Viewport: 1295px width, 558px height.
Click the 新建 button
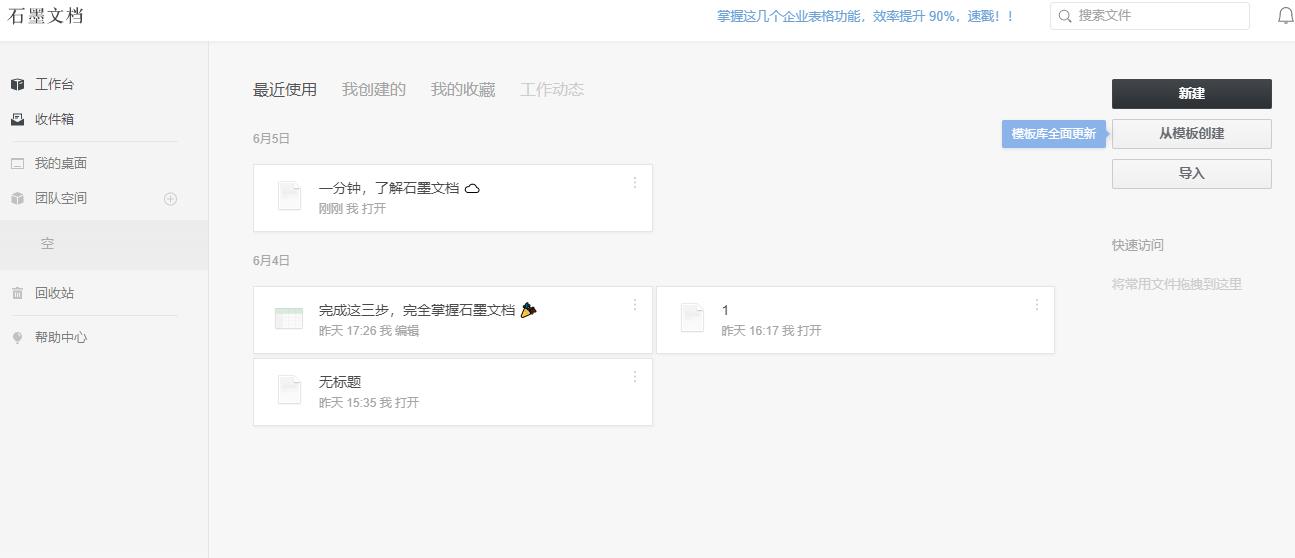pos(1191,94)
